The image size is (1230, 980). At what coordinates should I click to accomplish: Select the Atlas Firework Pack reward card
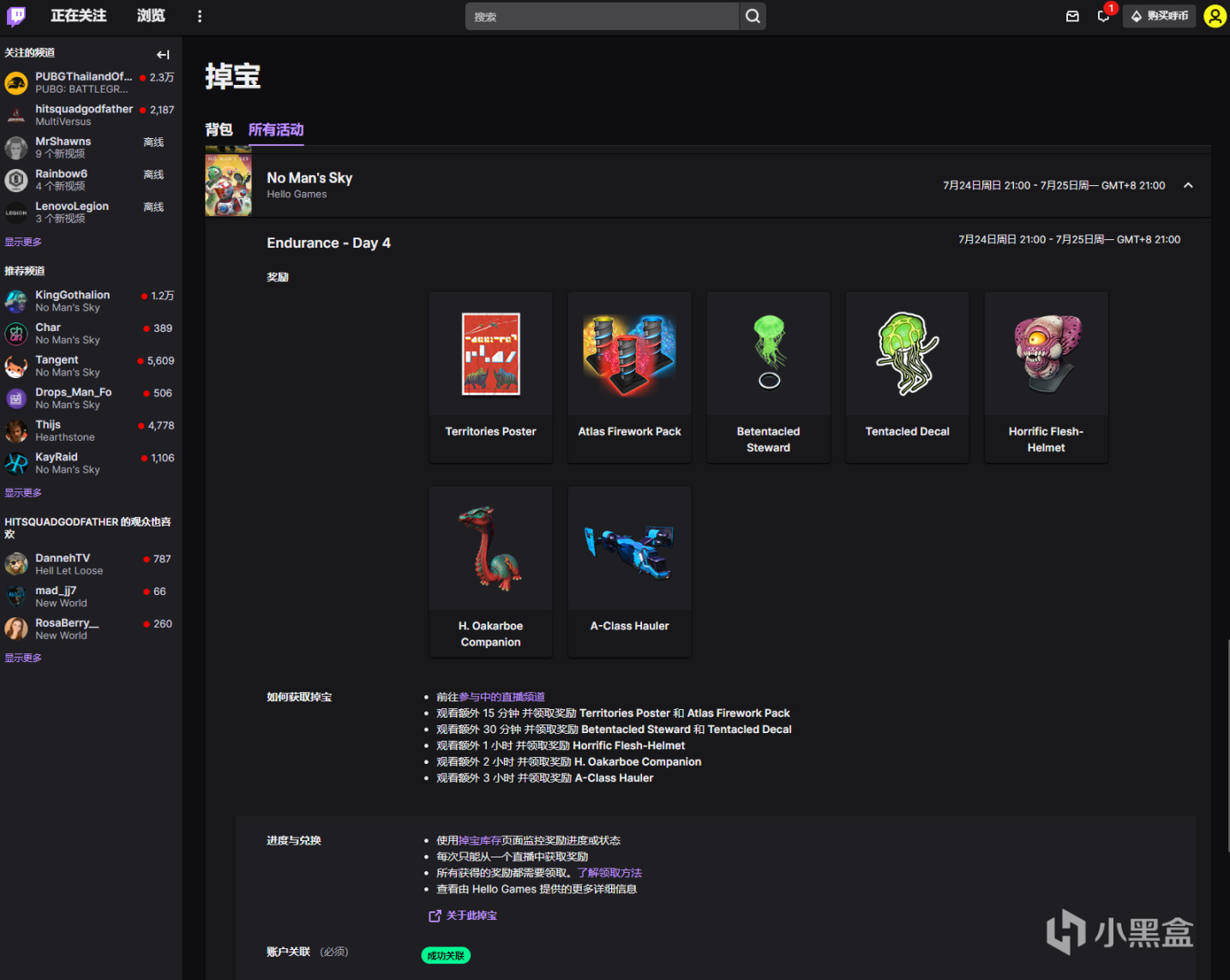click(630, 377)
